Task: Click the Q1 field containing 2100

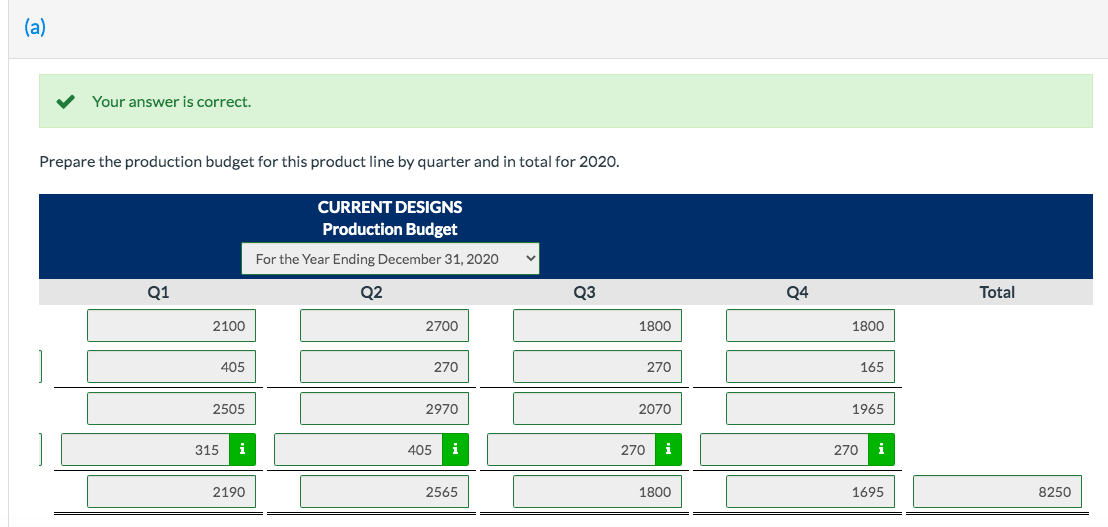Action: point(172,326)
